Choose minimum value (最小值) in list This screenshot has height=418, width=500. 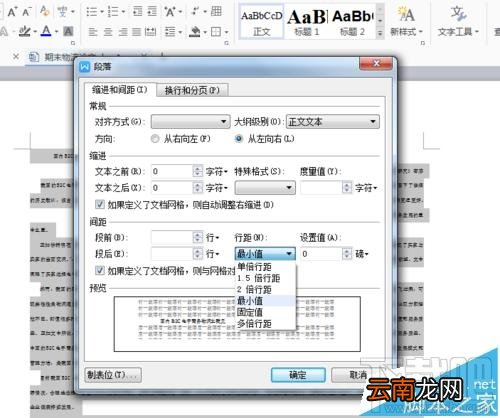pyautogui.click(x=265, y=301)
